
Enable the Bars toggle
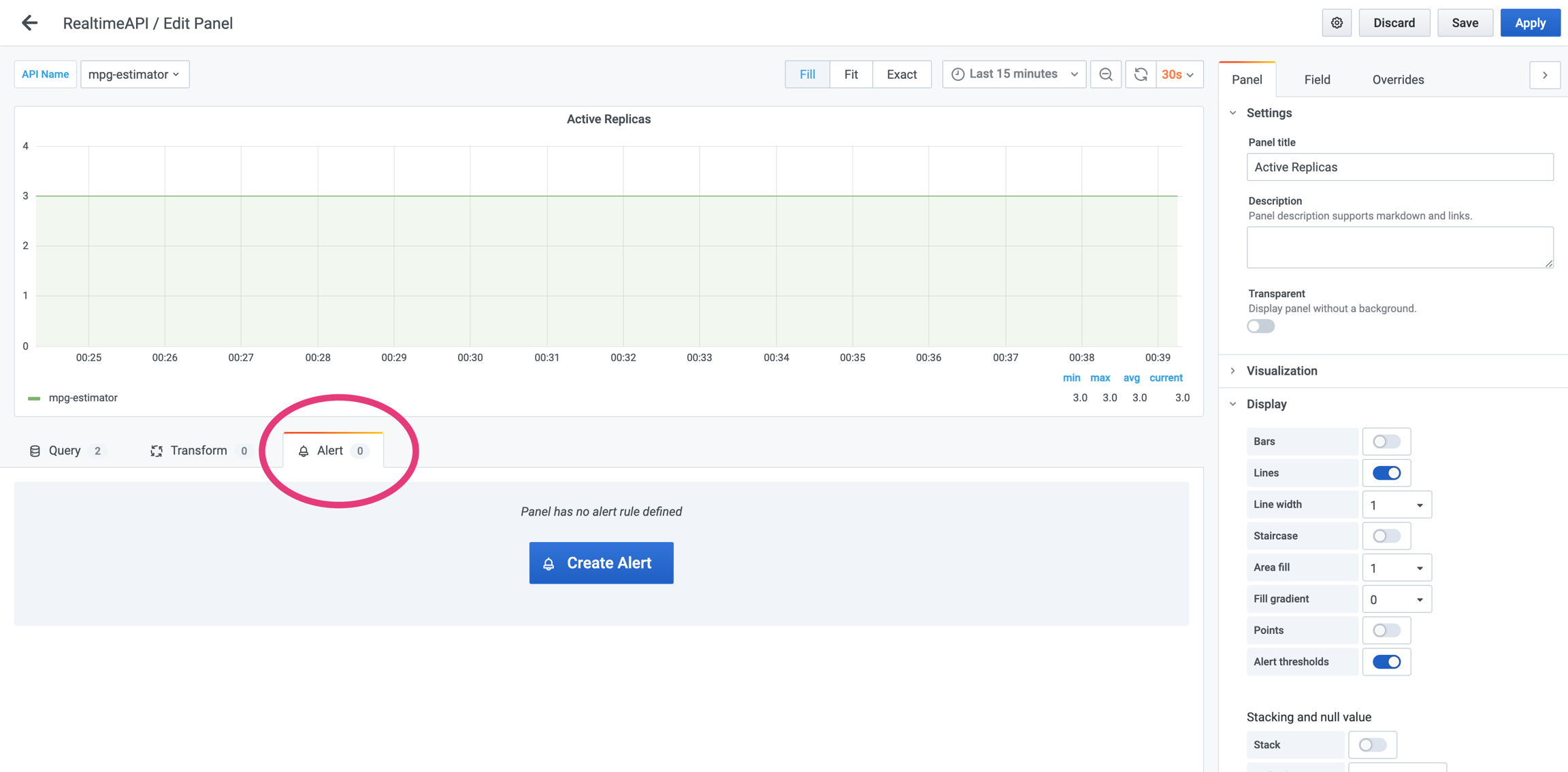click(1386, 441)
